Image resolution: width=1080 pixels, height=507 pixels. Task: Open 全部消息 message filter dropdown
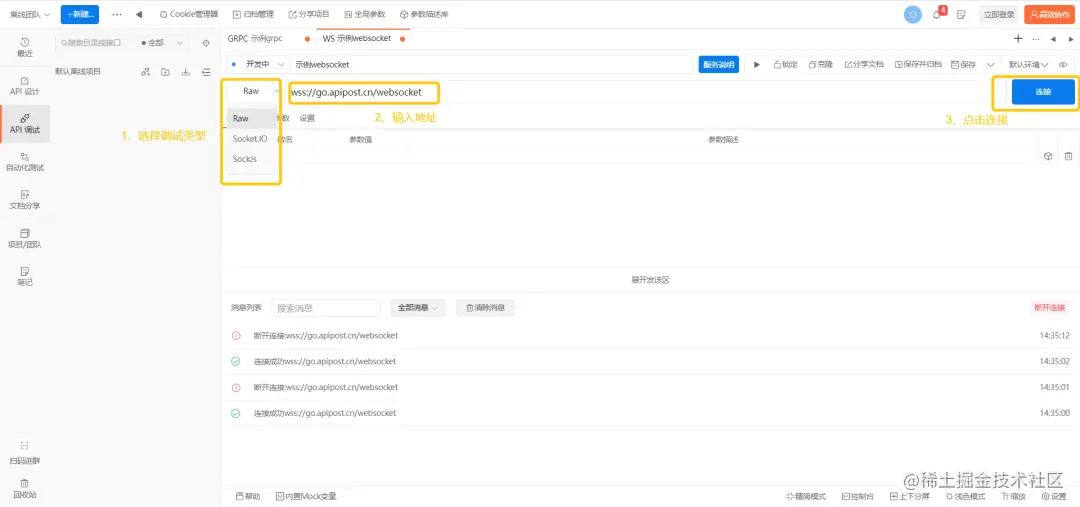[418, 308]
